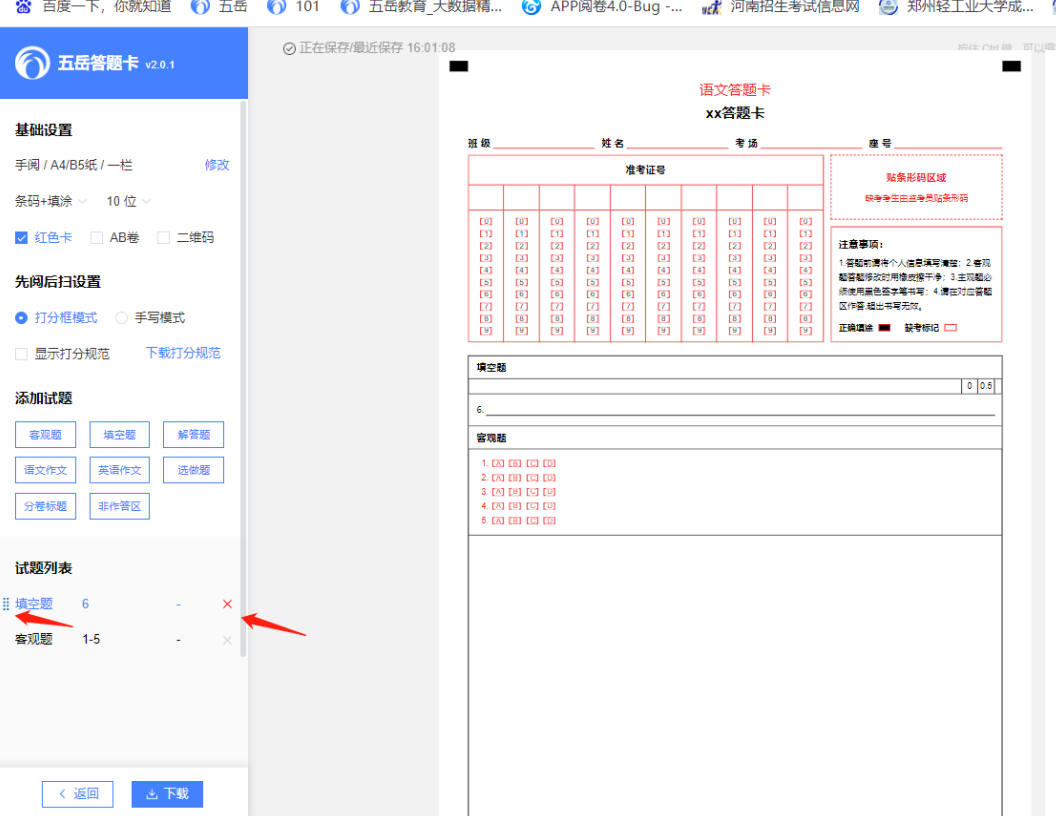Select 客观题 in the 试题列表

34,640
